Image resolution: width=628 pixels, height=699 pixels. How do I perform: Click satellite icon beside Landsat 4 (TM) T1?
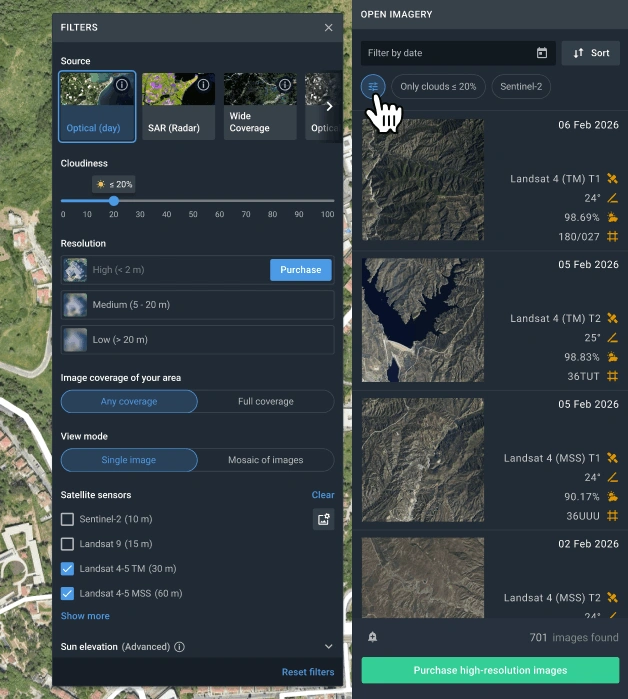click(612, 179)
